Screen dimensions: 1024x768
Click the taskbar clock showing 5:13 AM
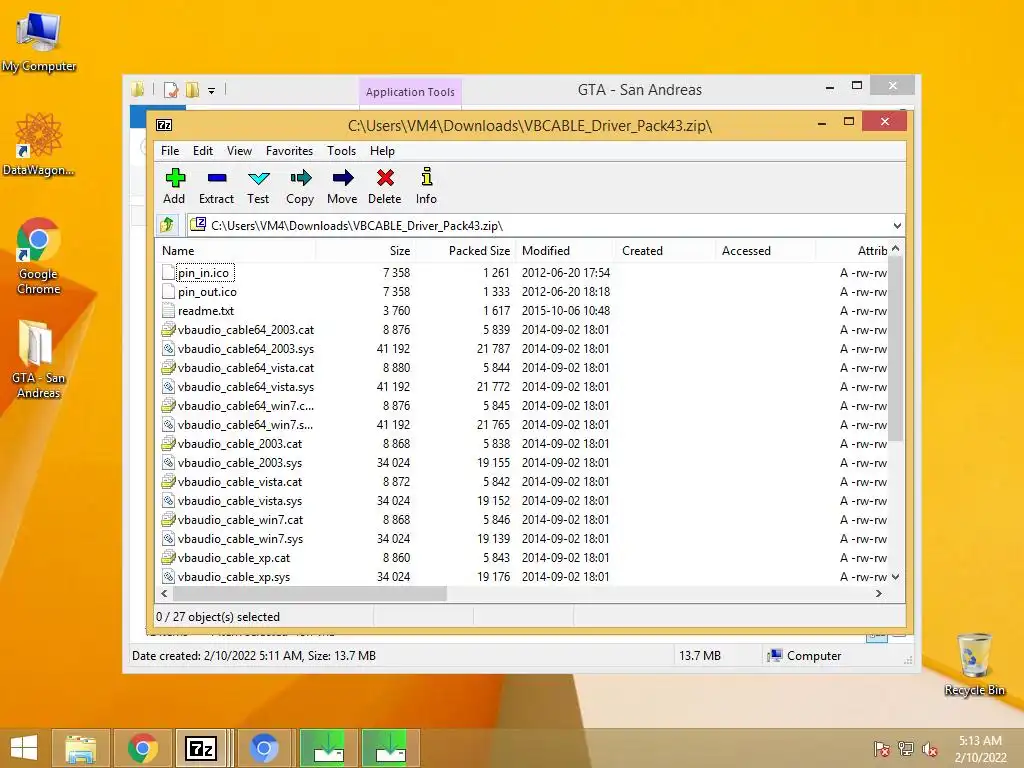click(x=980, y=749)
